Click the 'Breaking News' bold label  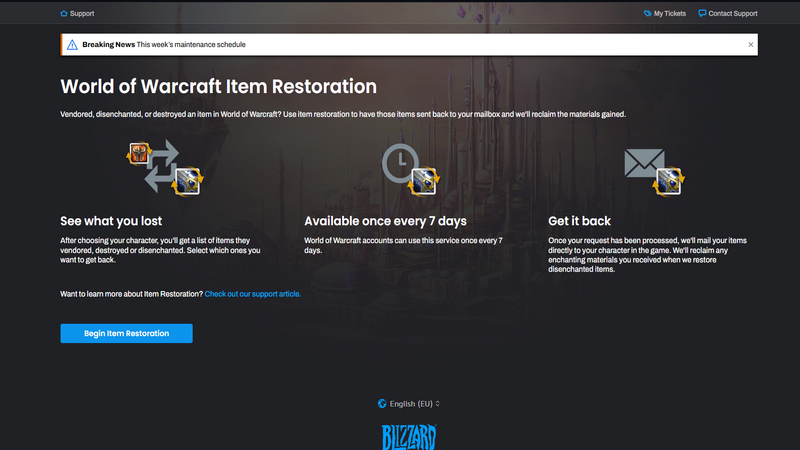point(108,45)
